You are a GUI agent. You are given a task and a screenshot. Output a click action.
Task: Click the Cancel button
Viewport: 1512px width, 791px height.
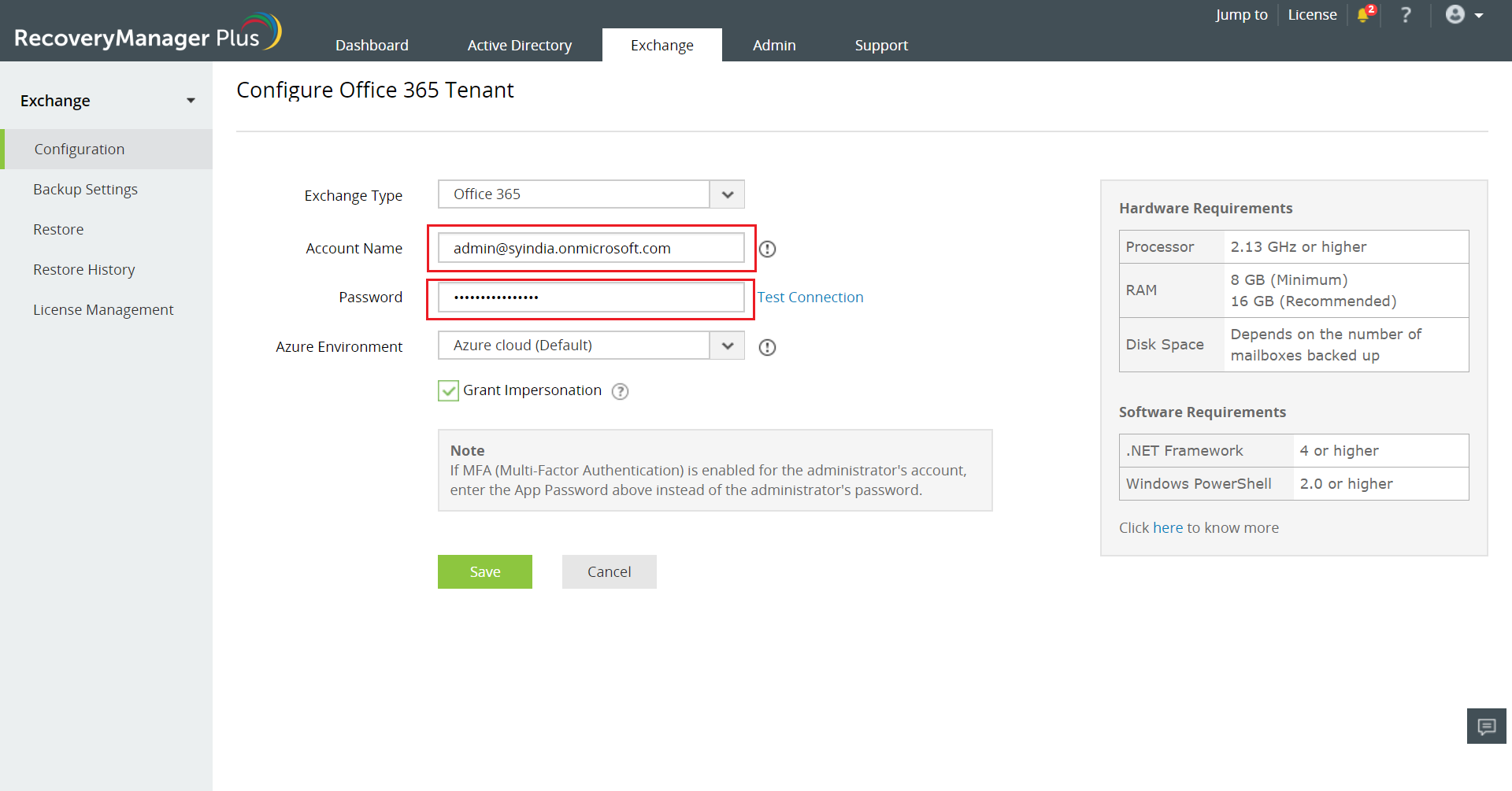click(609, 572)
